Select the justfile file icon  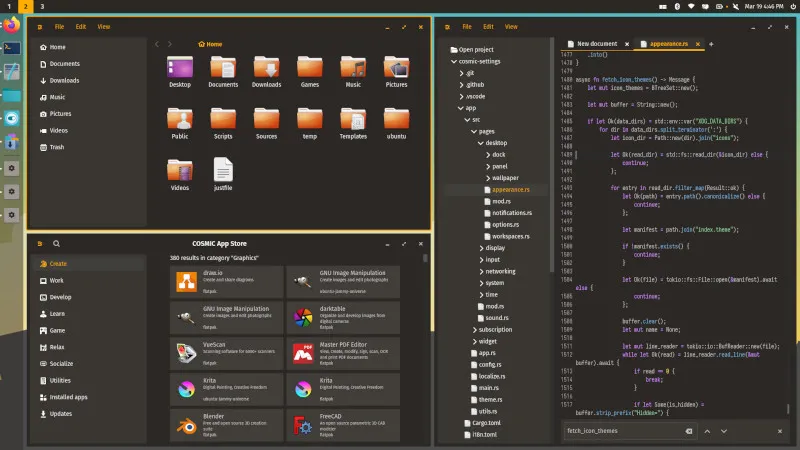pos(223,175)
